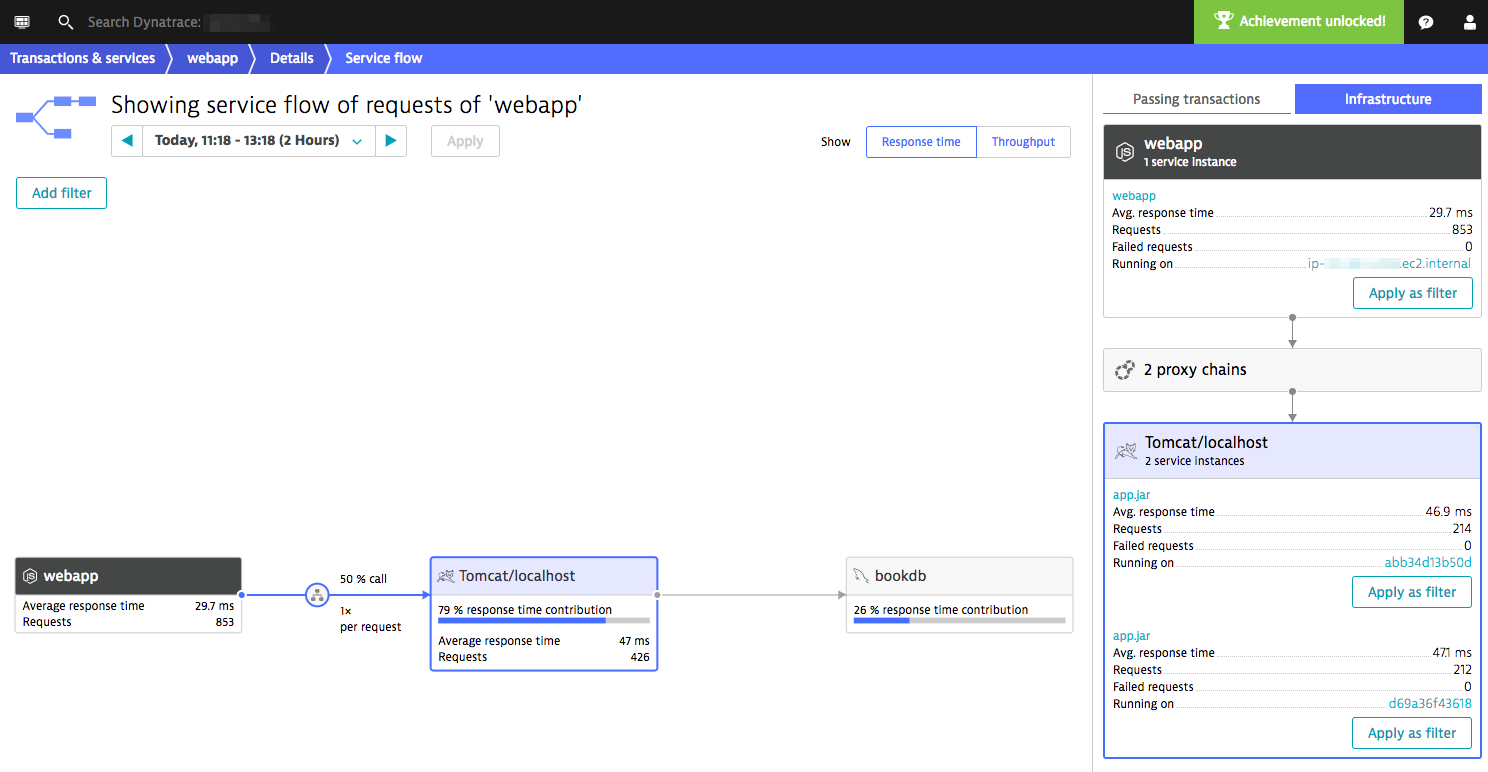Open host link abb34d13b50d
This screenshot has width=1488, height=772.
(x=1428, y=563)
